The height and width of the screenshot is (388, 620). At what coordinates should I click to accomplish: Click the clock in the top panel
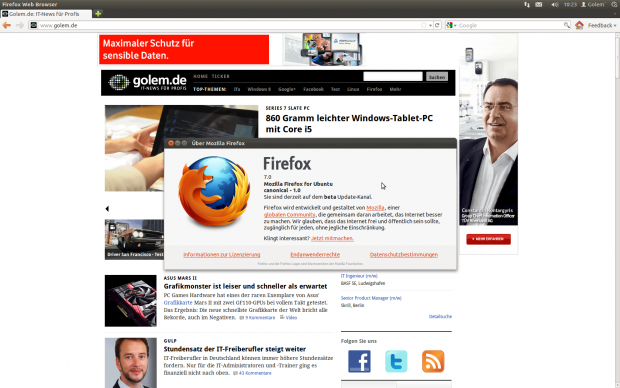570,4
